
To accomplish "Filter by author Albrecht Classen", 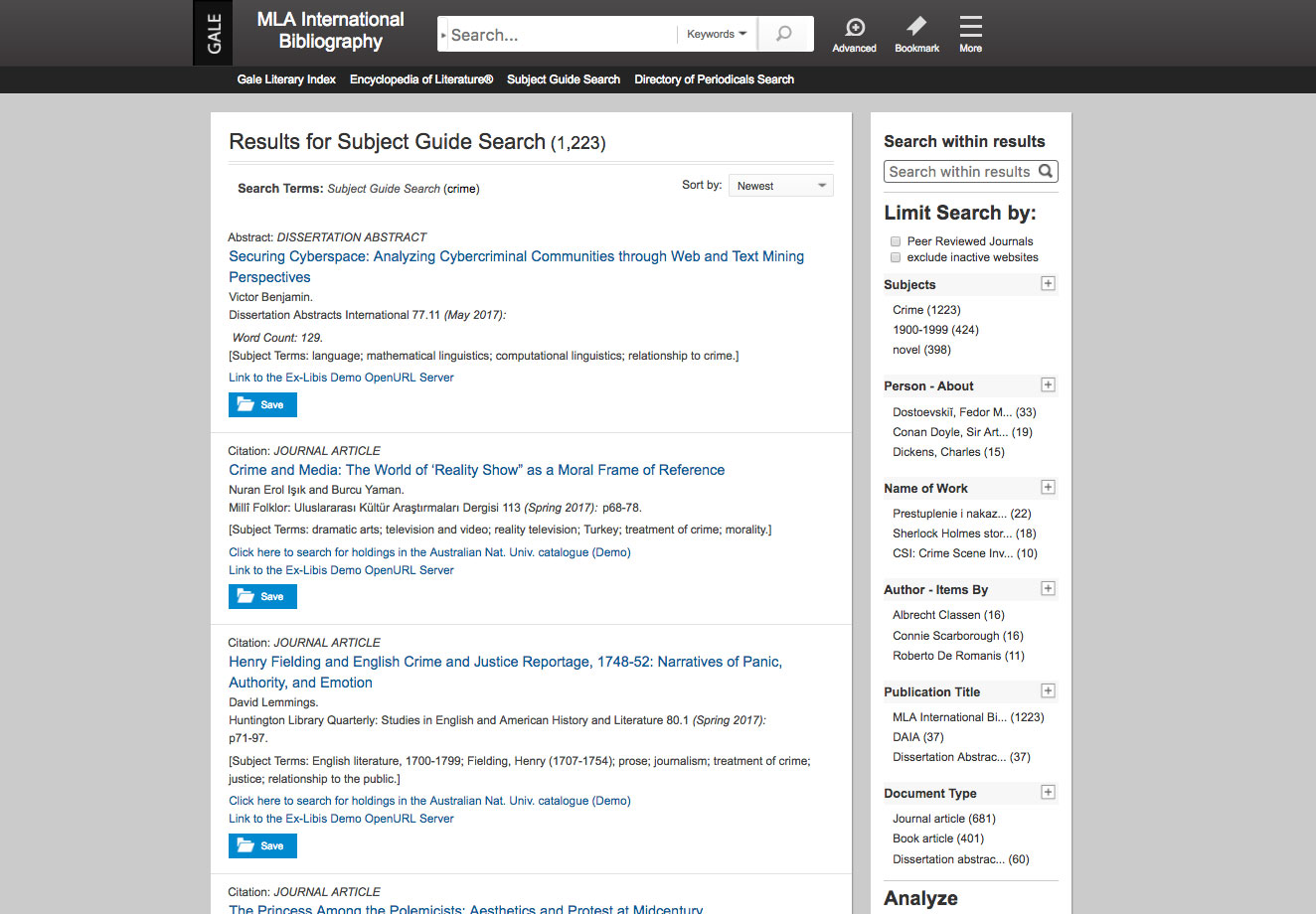I will 948,615.
